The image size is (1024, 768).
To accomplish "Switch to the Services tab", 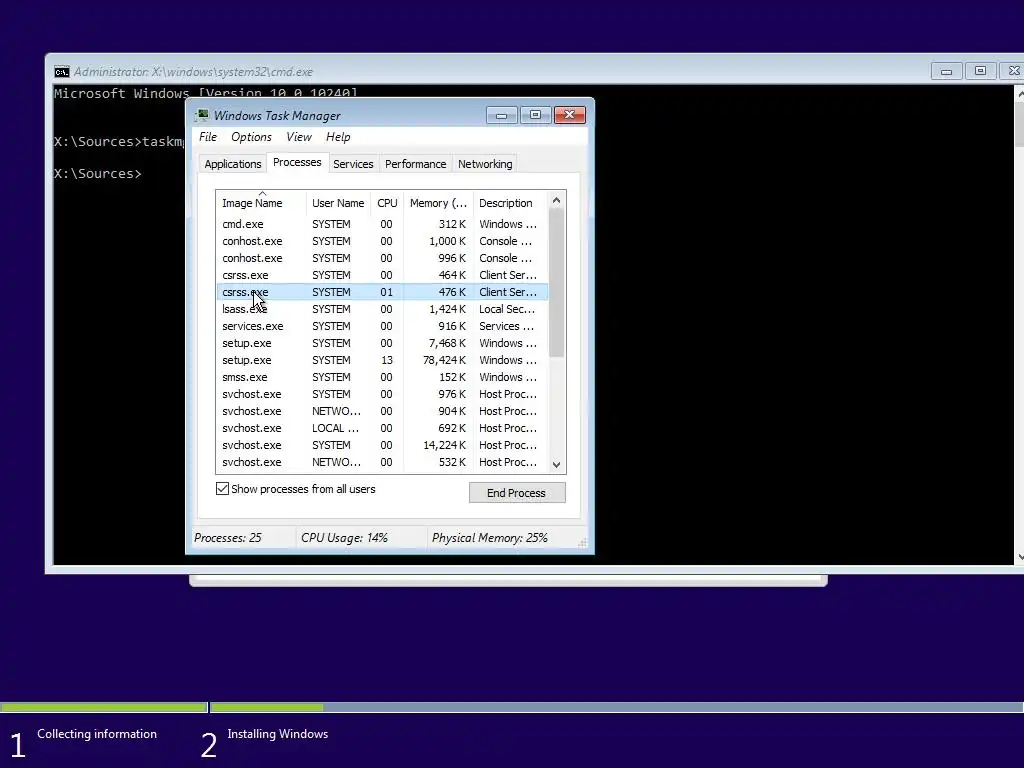I will tap(353, 164).
